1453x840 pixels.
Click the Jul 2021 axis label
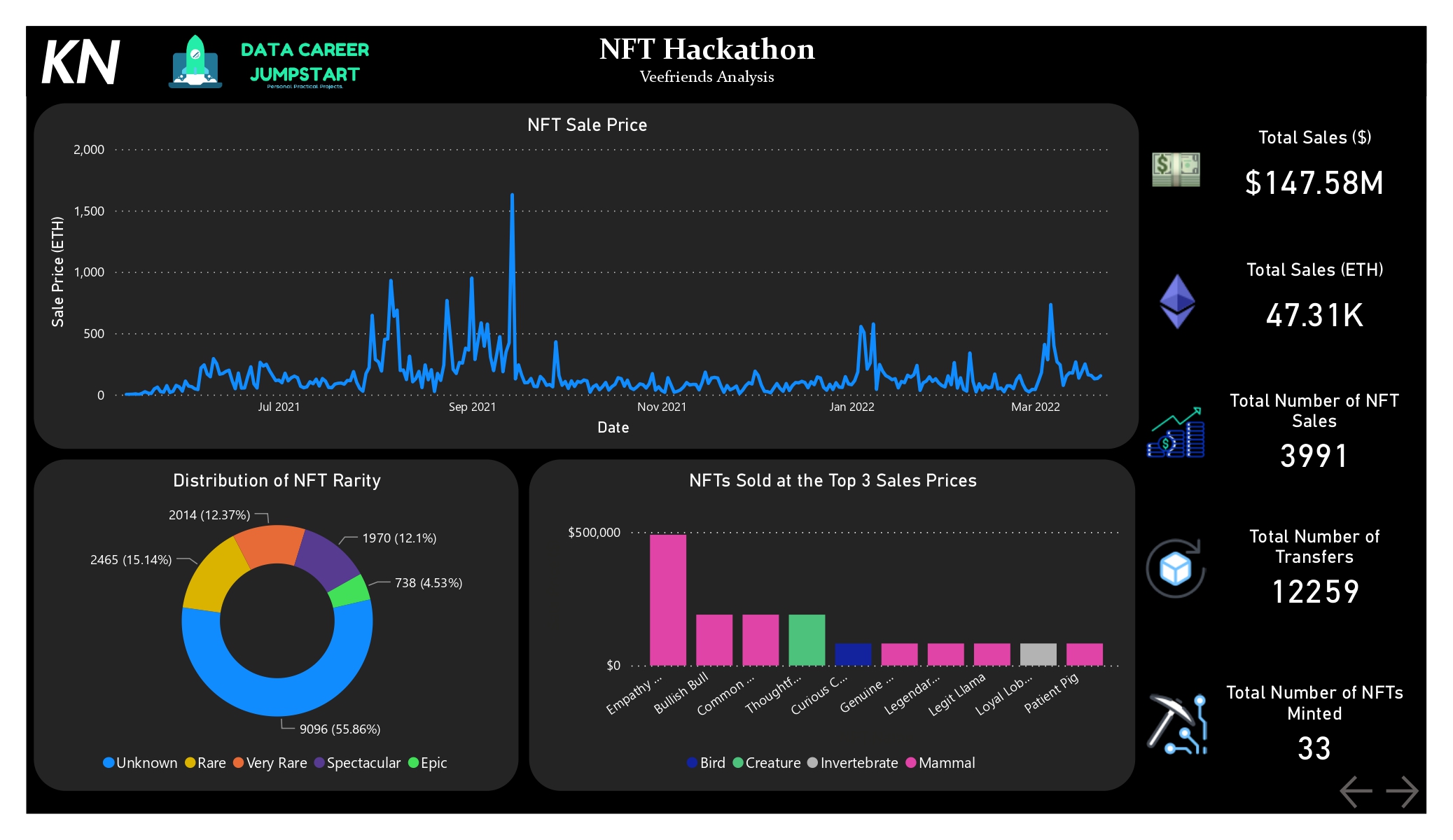[x=279, y=407]
